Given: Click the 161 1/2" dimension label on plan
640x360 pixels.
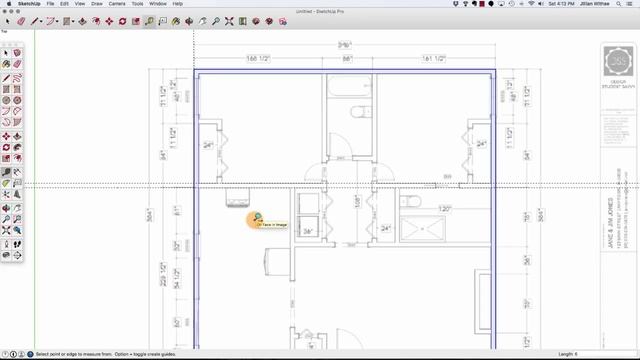Looking at the screenshot, I should tap(433, 59).
